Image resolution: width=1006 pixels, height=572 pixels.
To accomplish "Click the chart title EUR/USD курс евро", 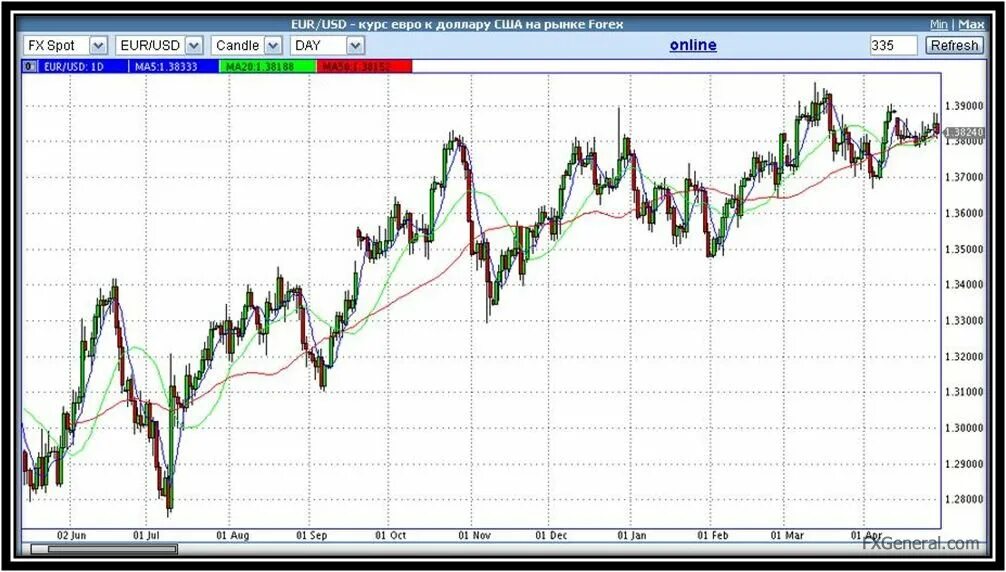I will coord(456,24).
